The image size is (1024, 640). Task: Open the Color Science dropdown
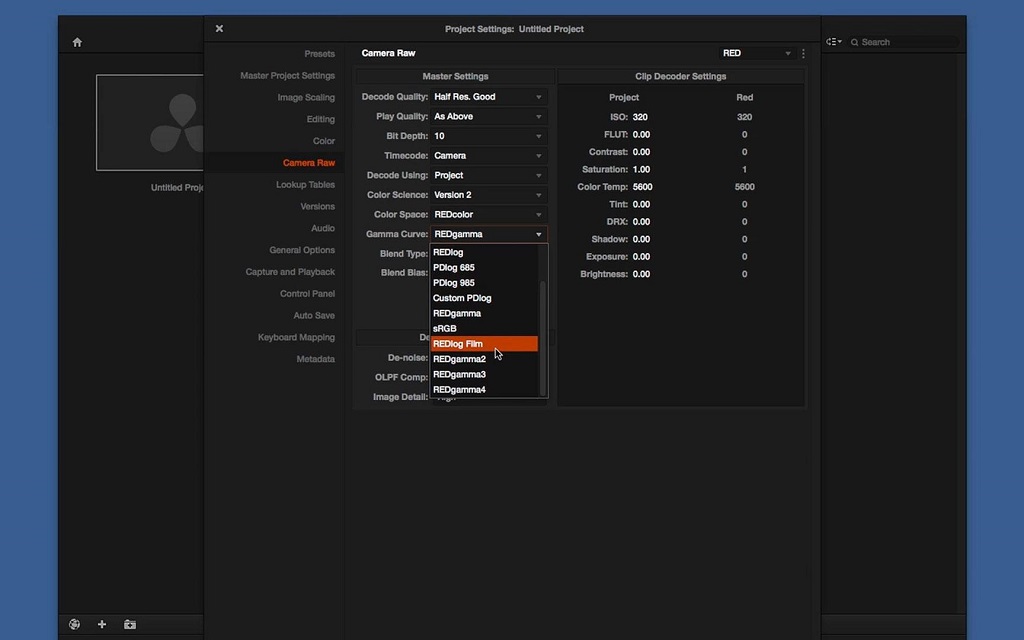click(x=488, y=195)
